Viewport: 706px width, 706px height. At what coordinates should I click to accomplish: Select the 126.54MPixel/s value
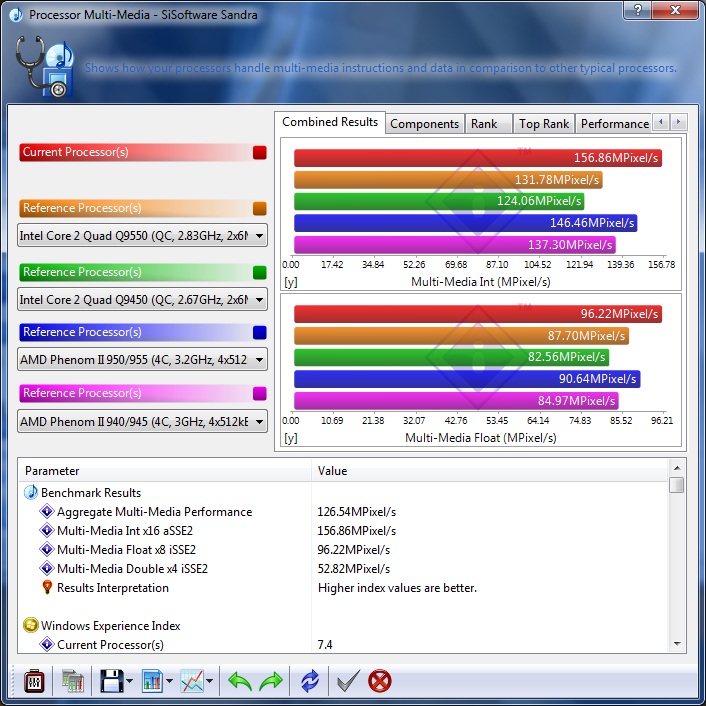click(x=357, y=511)
